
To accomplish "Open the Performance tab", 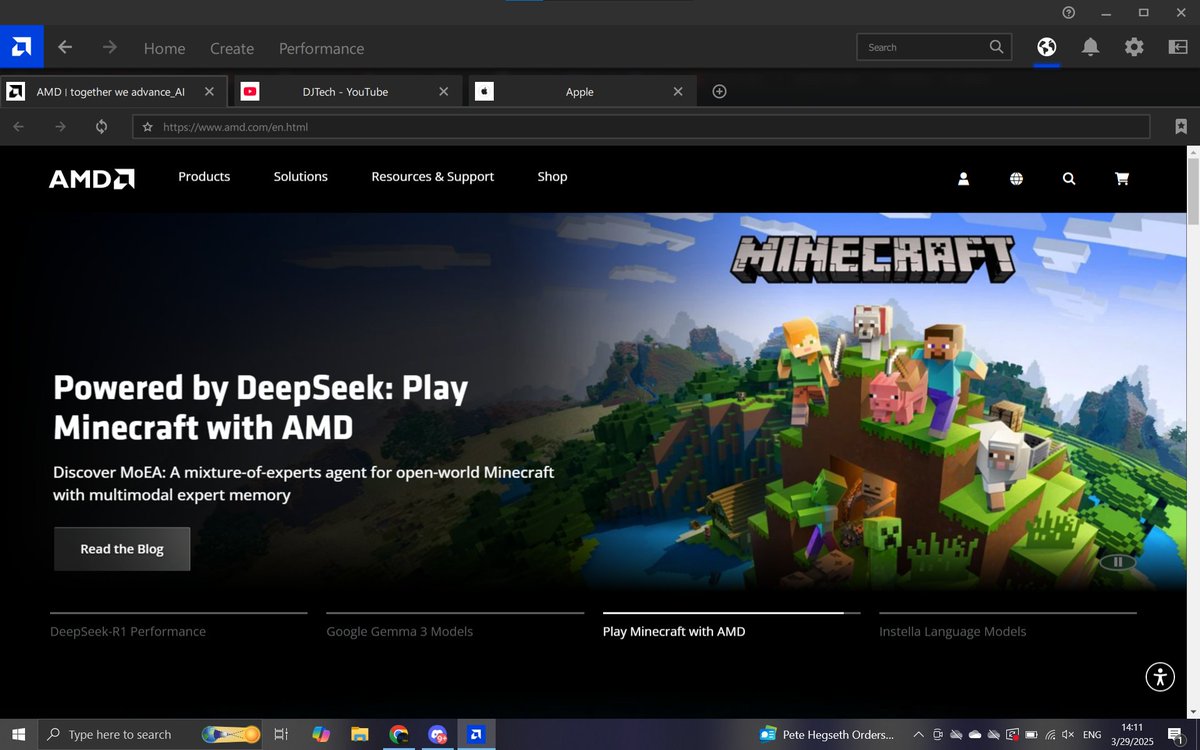I will tap(321, 48).
